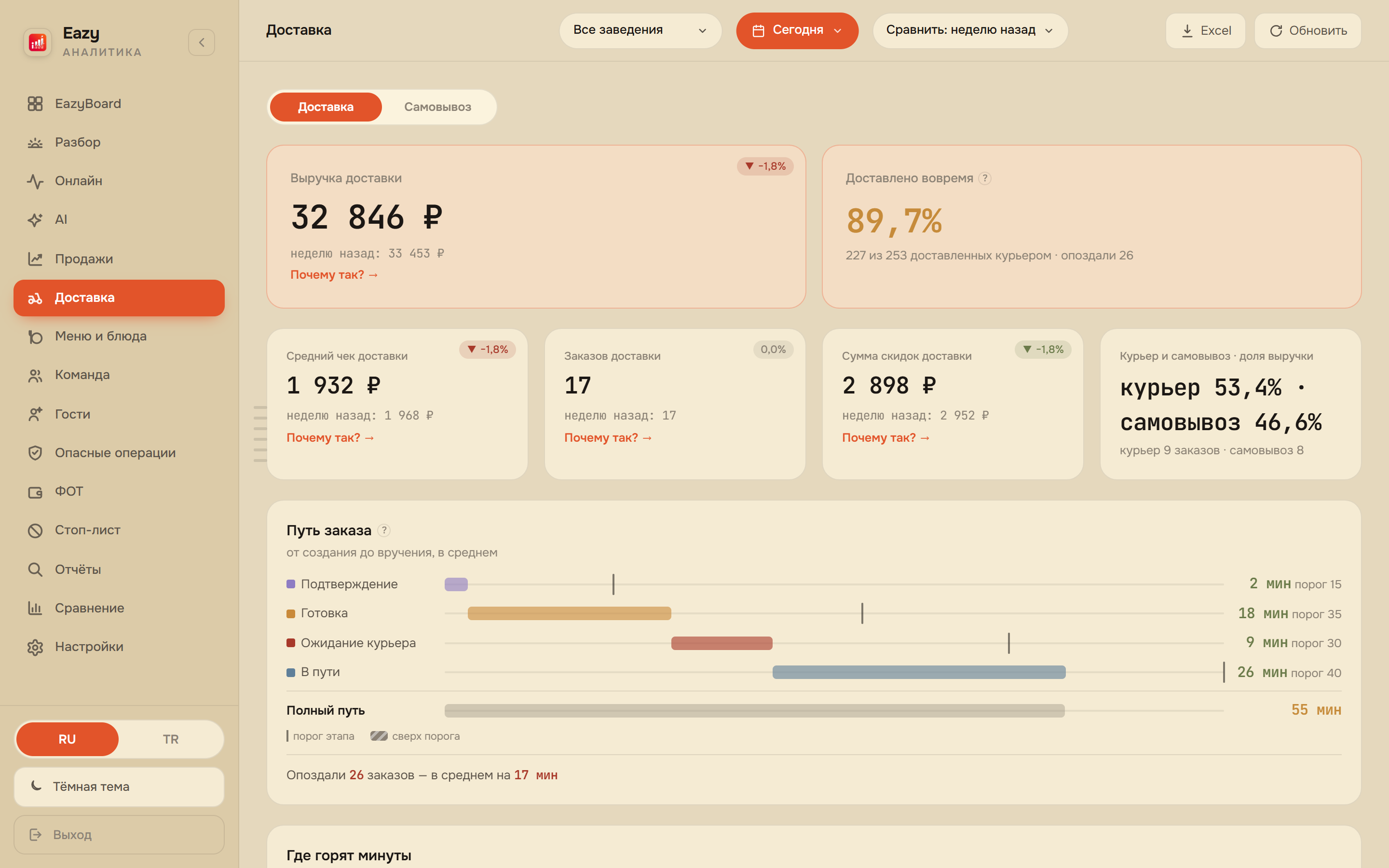The width and height of the screenshot is (1389, 868).
Task: Click the 0,0% badge on Заказов доставки
Action: click(773, 349)
